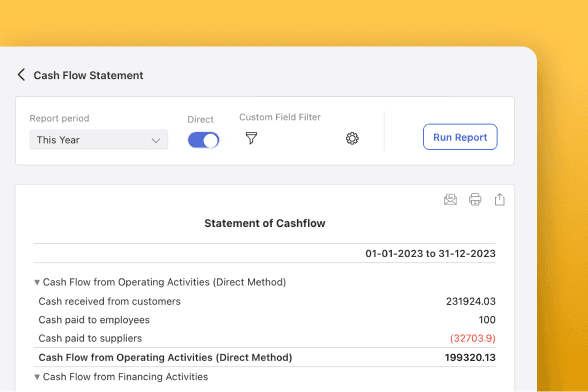Screen dimensions: 588x392
Task: Email the report using the envelope icon
Action: [450, 200]
